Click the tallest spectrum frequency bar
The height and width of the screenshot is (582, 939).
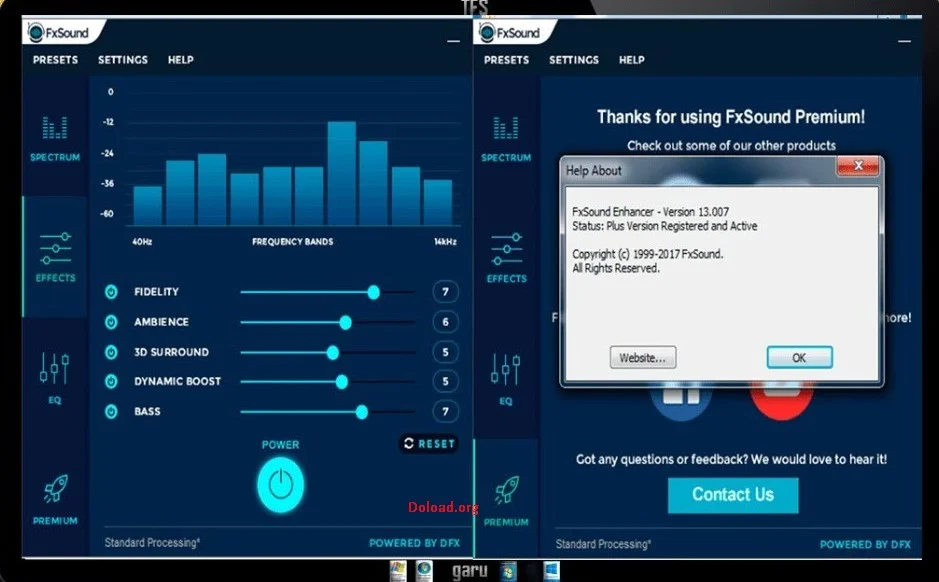click(342, 173)
